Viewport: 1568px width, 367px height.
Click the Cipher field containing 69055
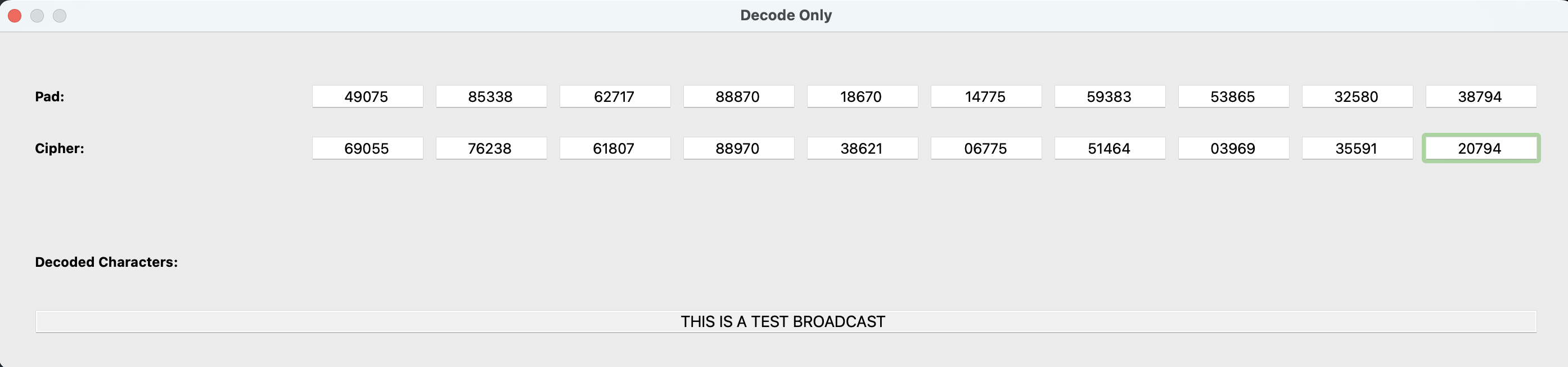click(x=367, y=147)
